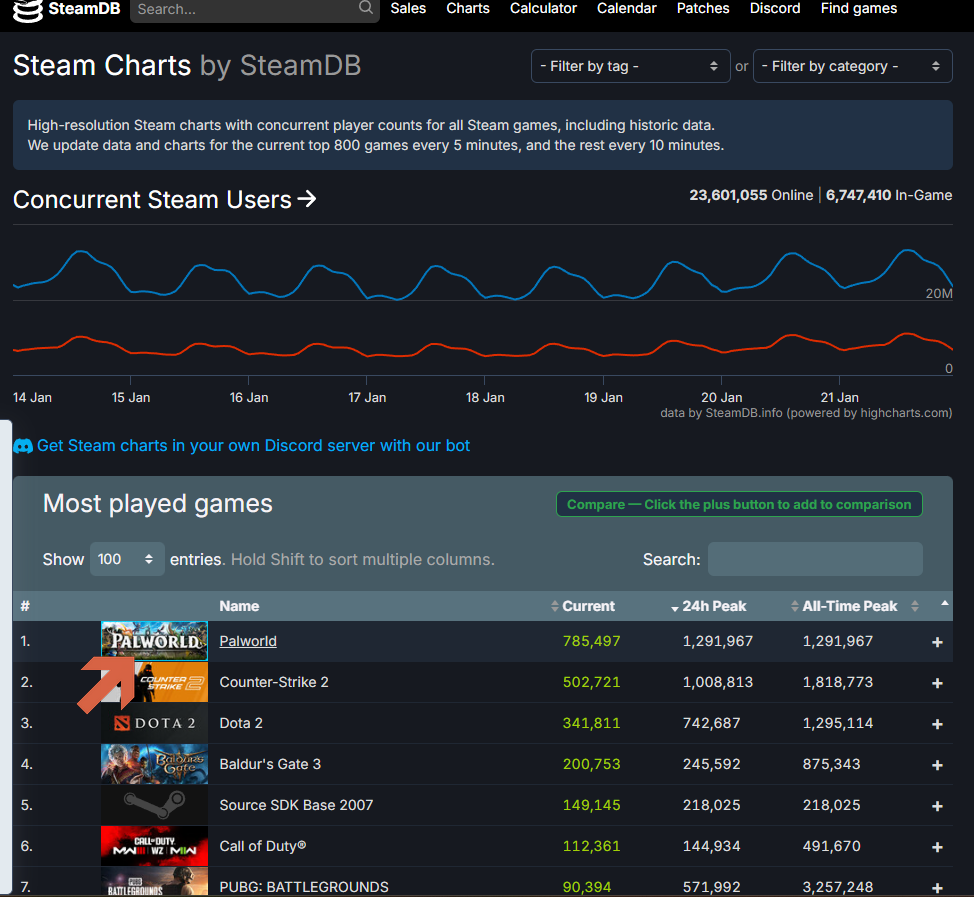
Task: Open the Patches page
Action: [703, 8]
